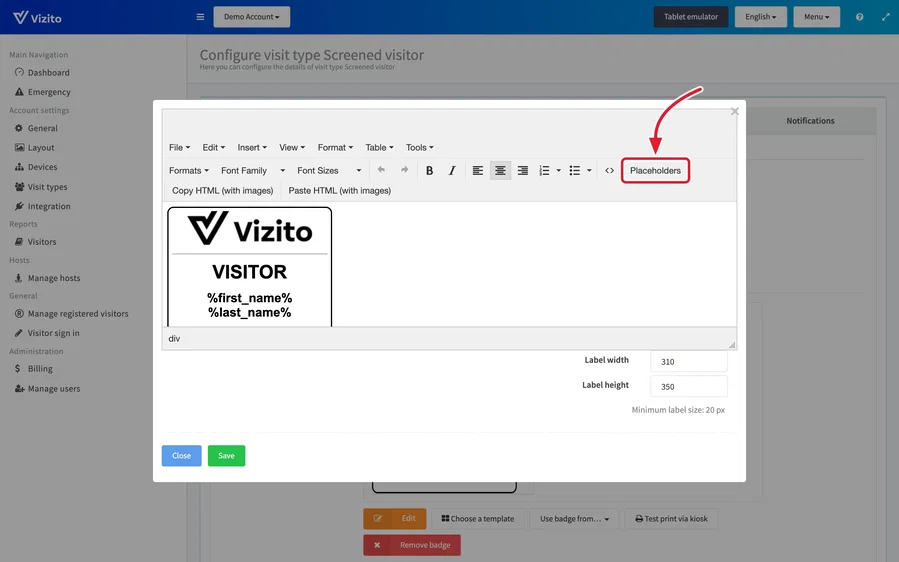
Task: Center-align text in badge editor
Action: pyautogui.click(x=501, y=170)
